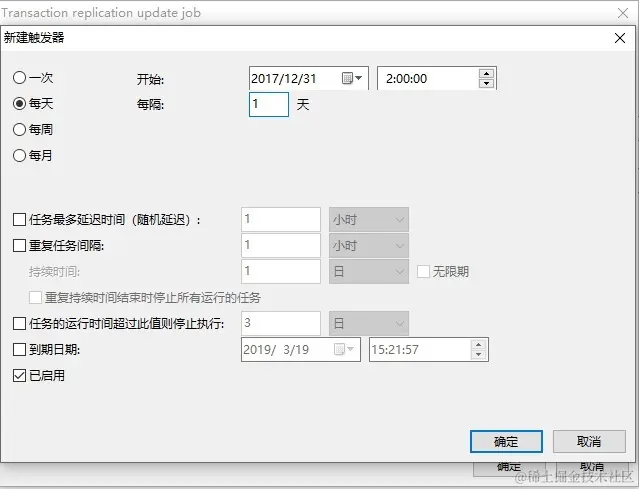Enable 任务的运行时间超过此值则停止执行 checkbox
This screenshot has width=639, height=489.
coord(20,324)
